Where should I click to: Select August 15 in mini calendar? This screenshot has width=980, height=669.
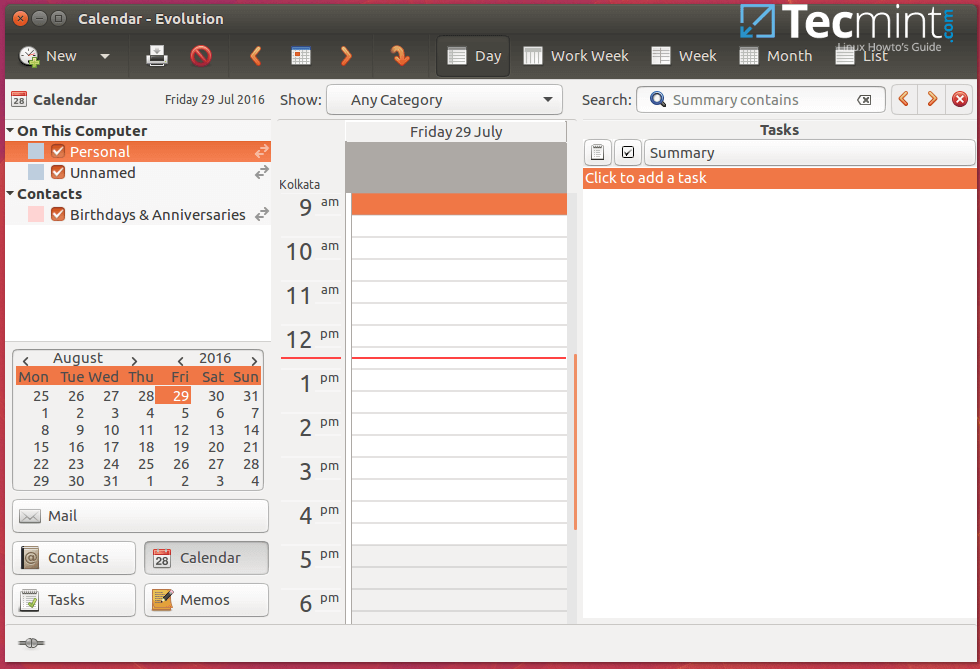pyautogui.click(x=41, y=447)
